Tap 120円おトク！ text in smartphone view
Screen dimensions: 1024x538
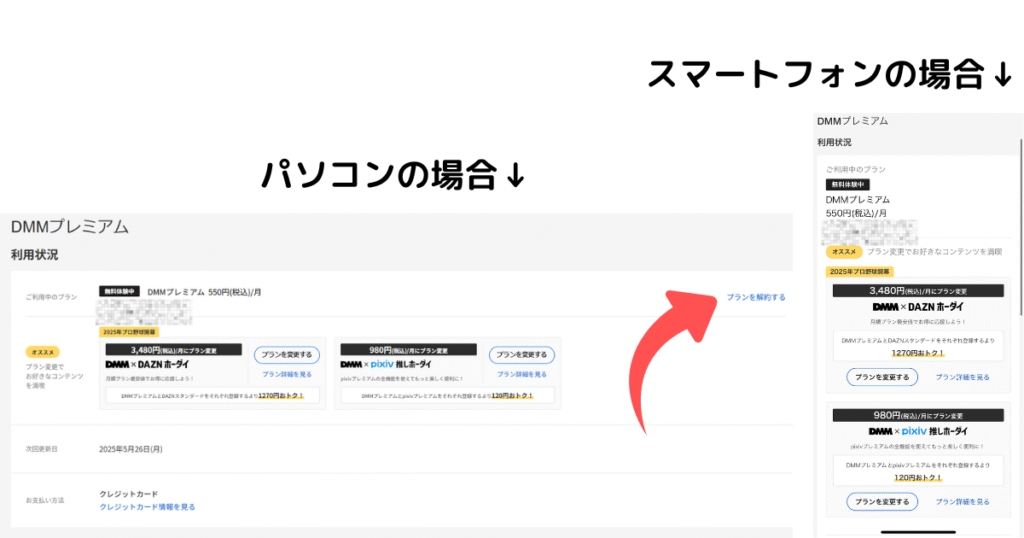click(x=918, y=477)
